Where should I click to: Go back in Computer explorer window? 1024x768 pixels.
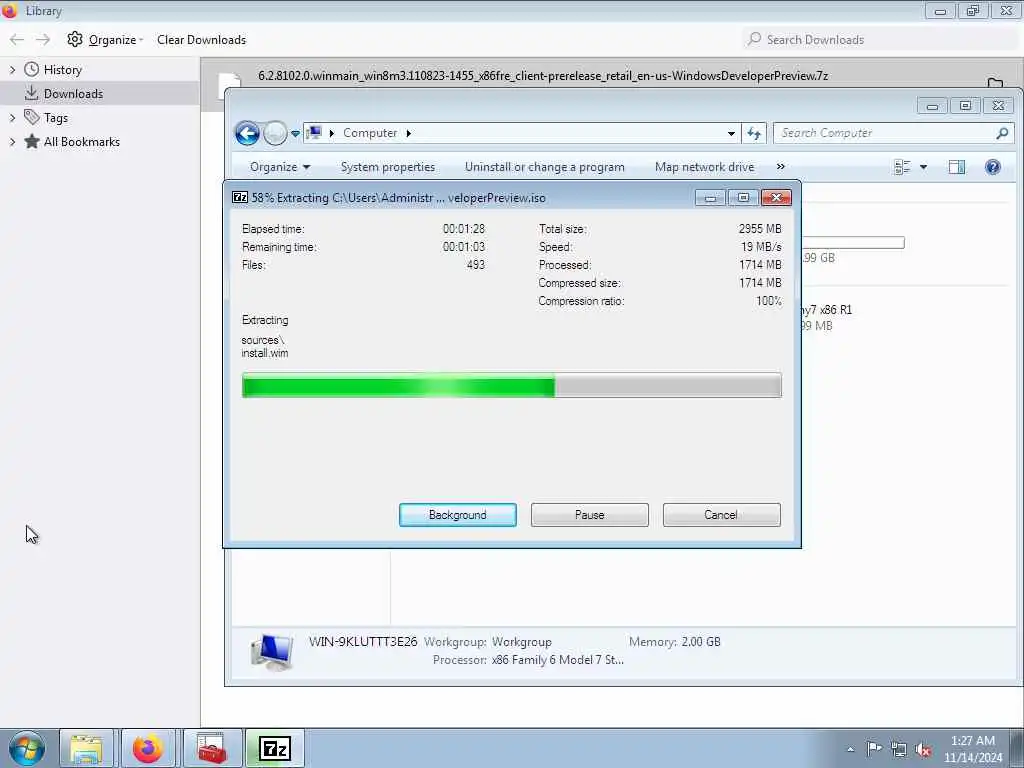tap(248, 133)
